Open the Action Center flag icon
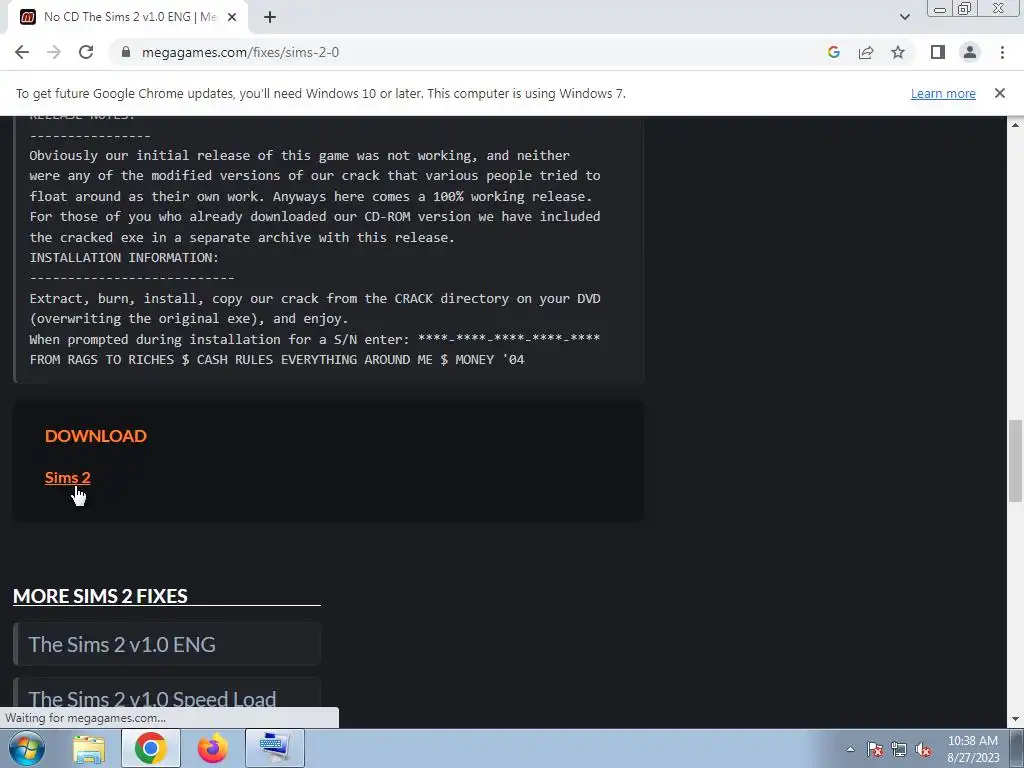1024x768 pixels. pos(874,749)
